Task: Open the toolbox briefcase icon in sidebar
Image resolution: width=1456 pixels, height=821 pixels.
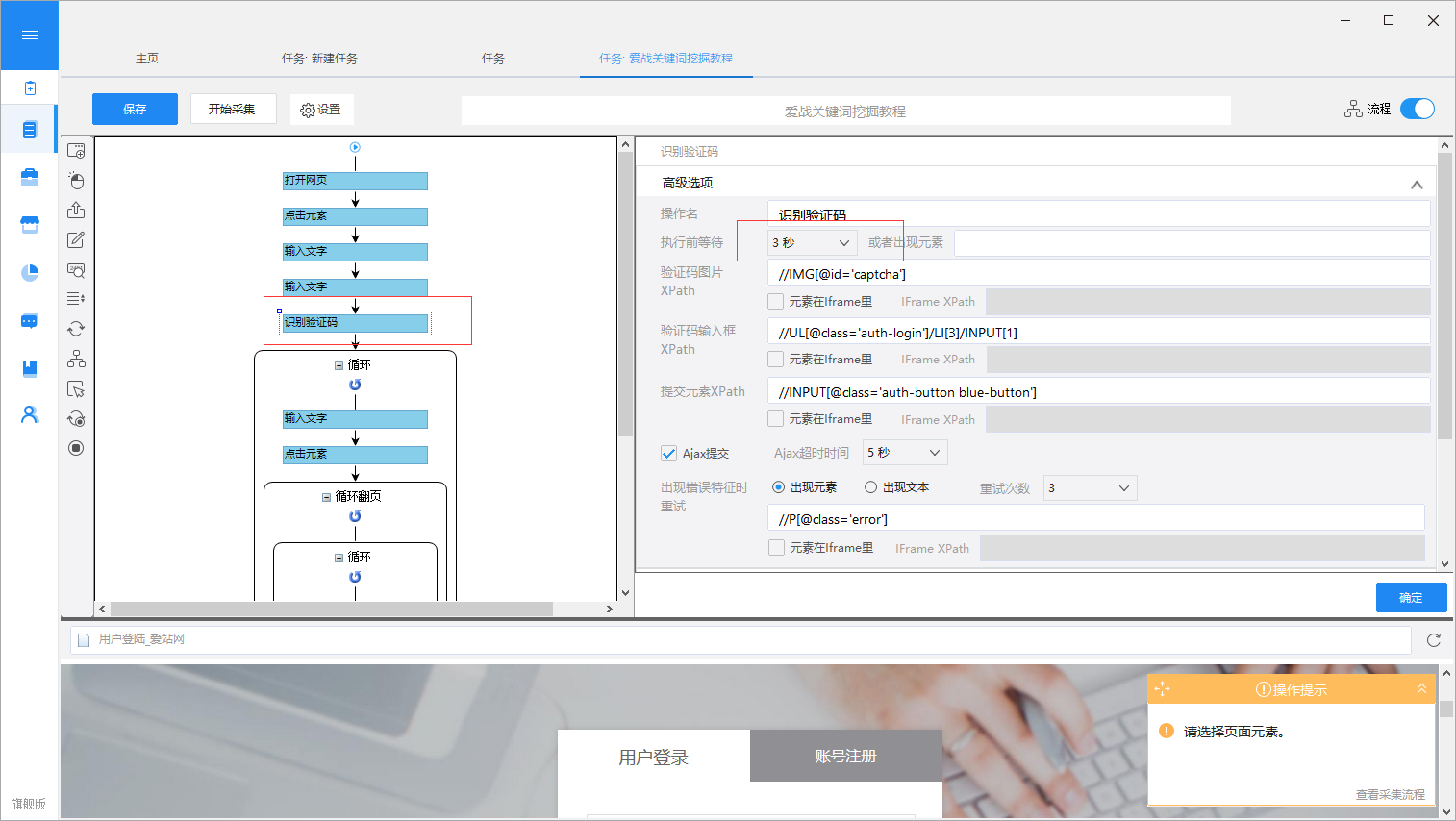Action: (x=30, y=177)
